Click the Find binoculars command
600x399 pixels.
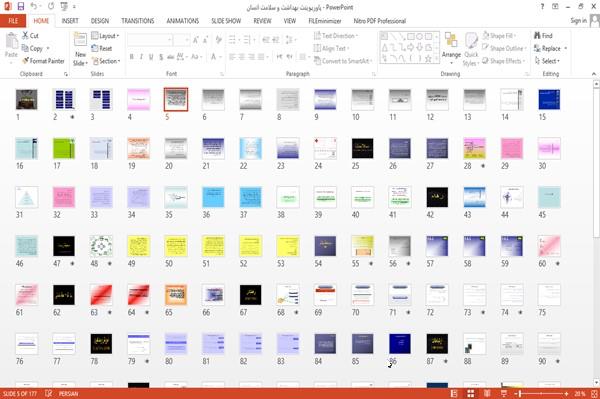[543, 36]
